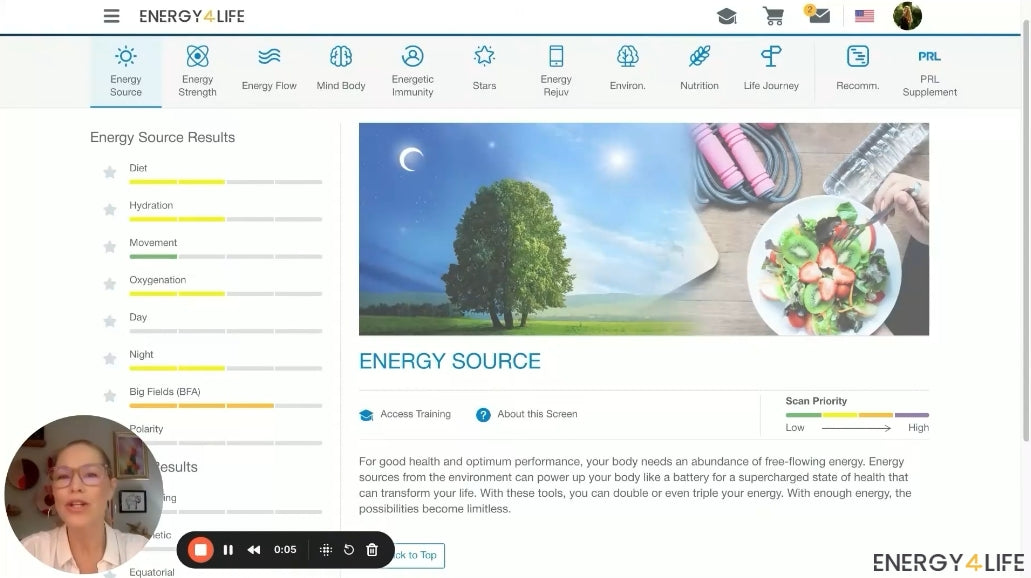Screen dimensions: 1031x578
Task: Toggle the star next to Big Fields (BFA)
Action: tap(110, 396)
